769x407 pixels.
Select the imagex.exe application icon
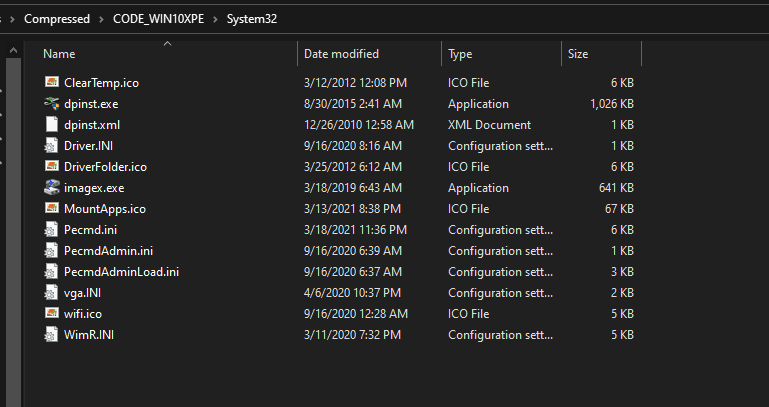tap(52, 188)
